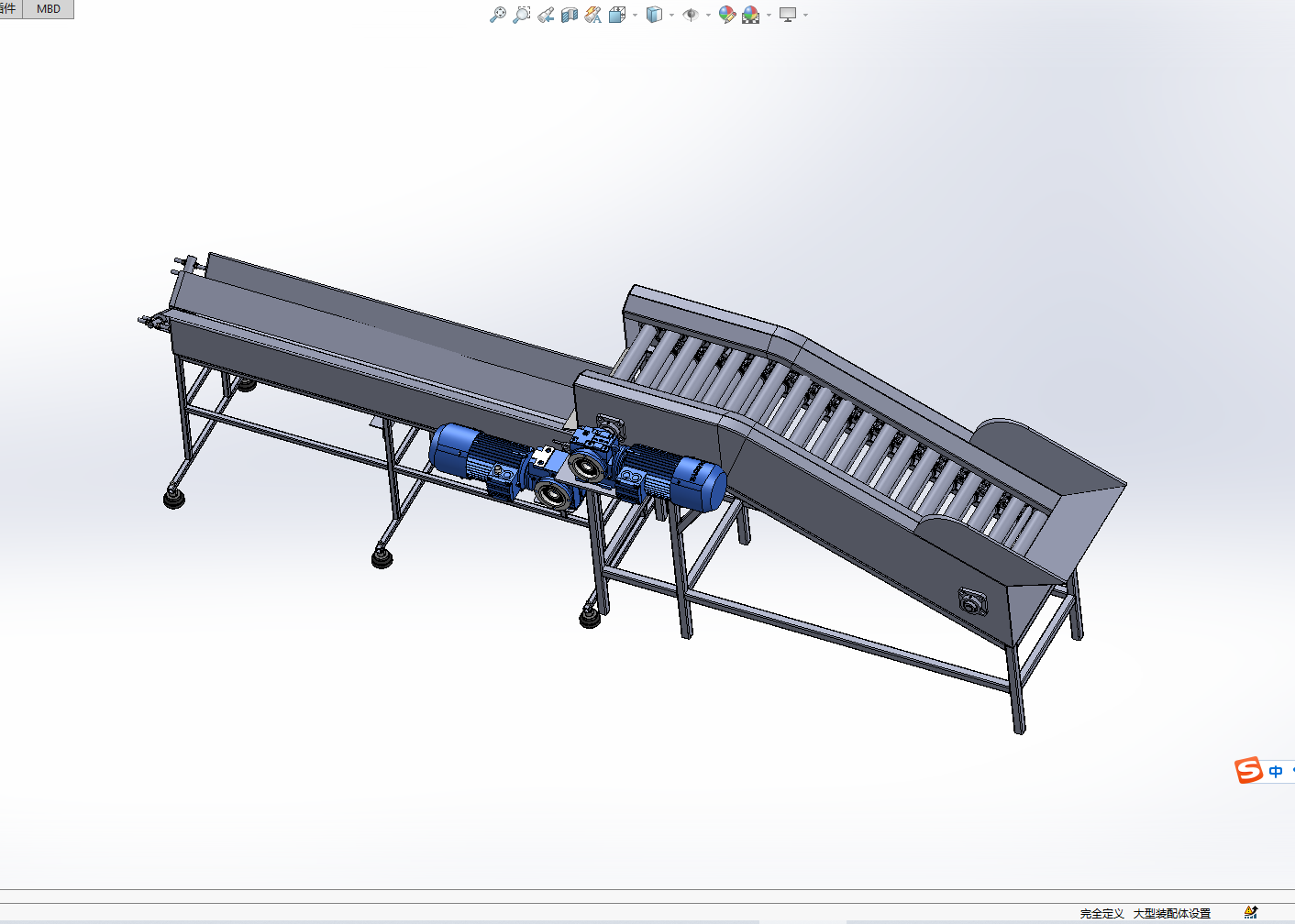Switch to the MBD tab
The width and height of the screenshot is (1295, 924).
(x=49, y=8)
